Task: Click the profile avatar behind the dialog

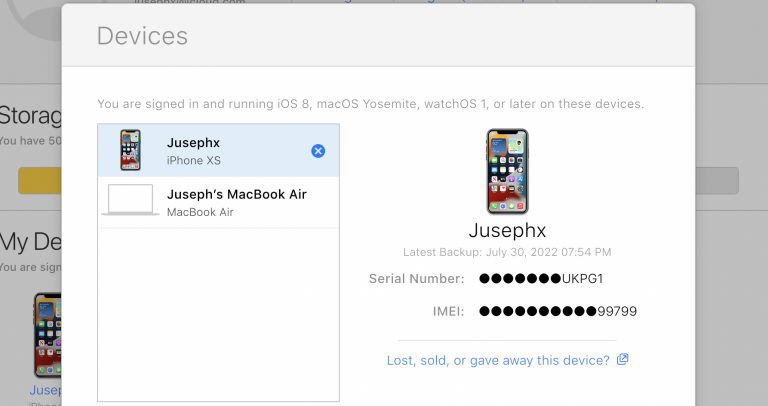Action: pos(30,15)
